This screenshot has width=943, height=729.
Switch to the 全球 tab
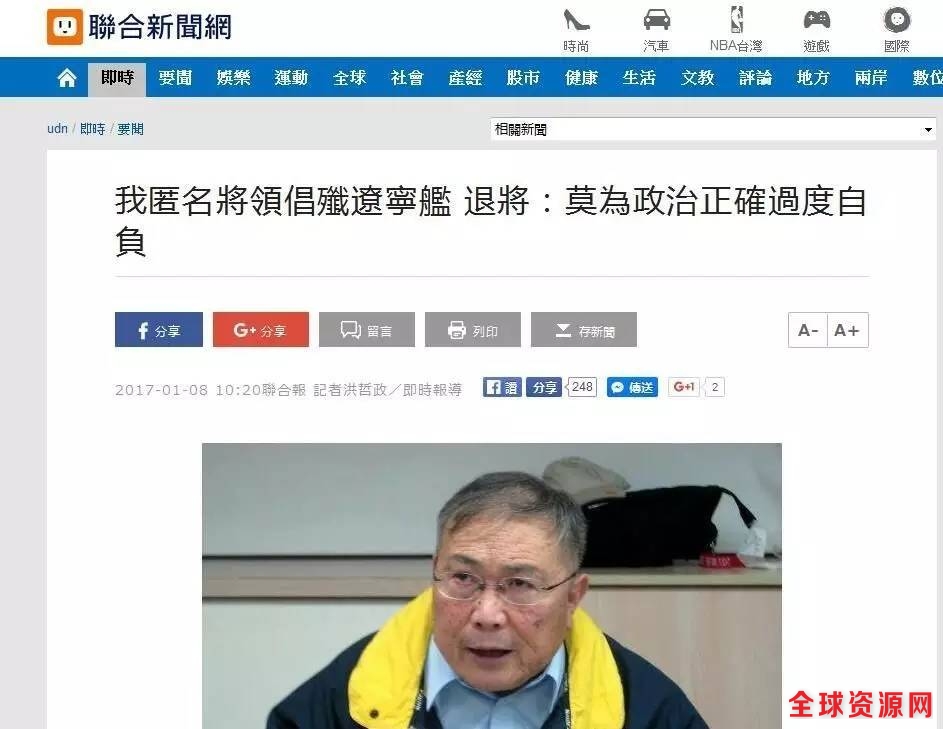(349, 78)
